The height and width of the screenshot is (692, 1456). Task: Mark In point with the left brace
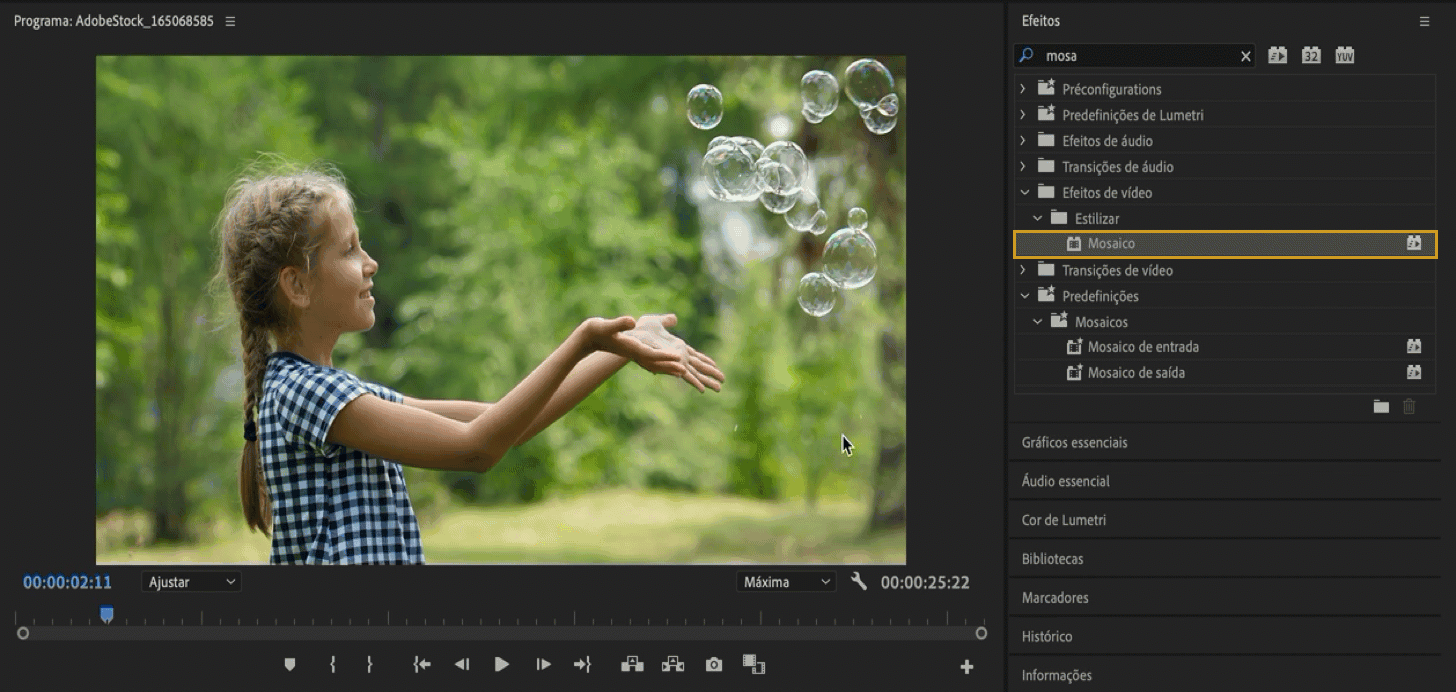[332, 664]
